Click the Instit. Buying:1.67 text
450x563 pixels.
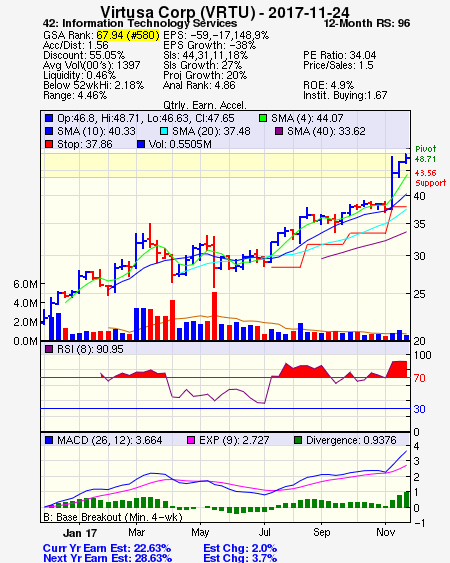pyautogui.click(x=345, y=96)
